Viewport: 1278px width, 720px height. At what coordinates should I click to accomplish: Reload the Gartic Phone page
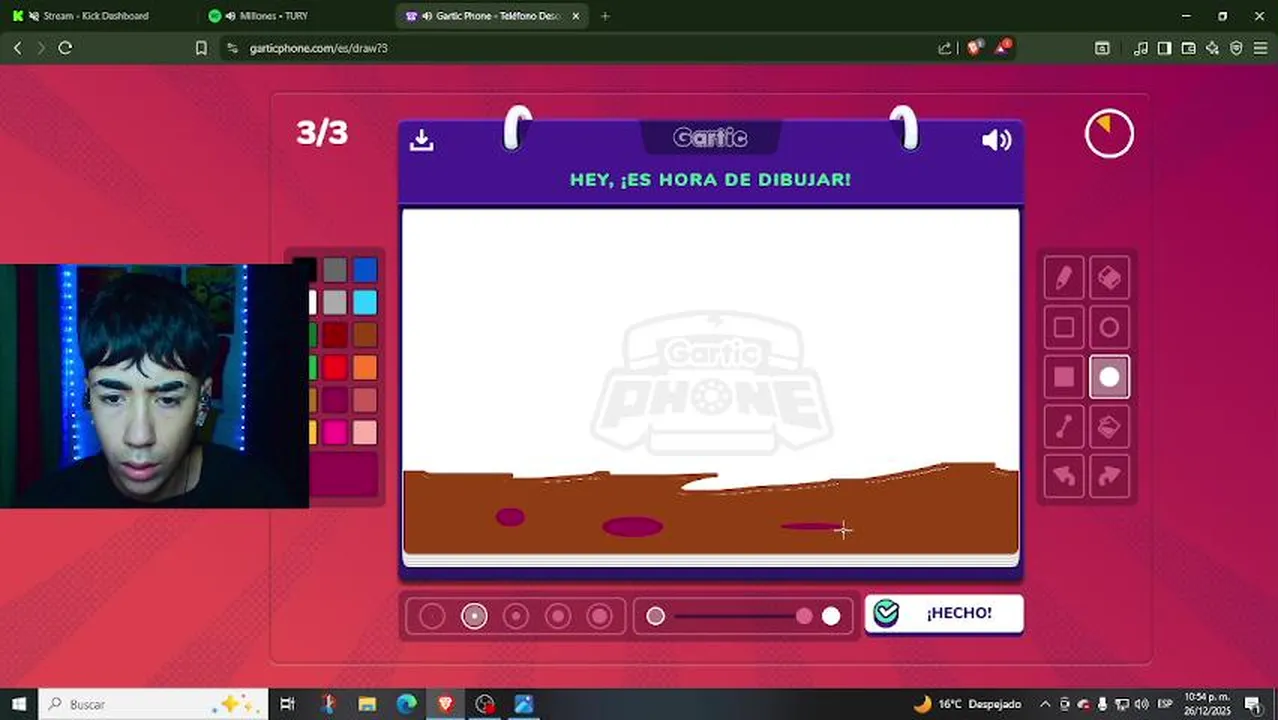click(65, 48)
